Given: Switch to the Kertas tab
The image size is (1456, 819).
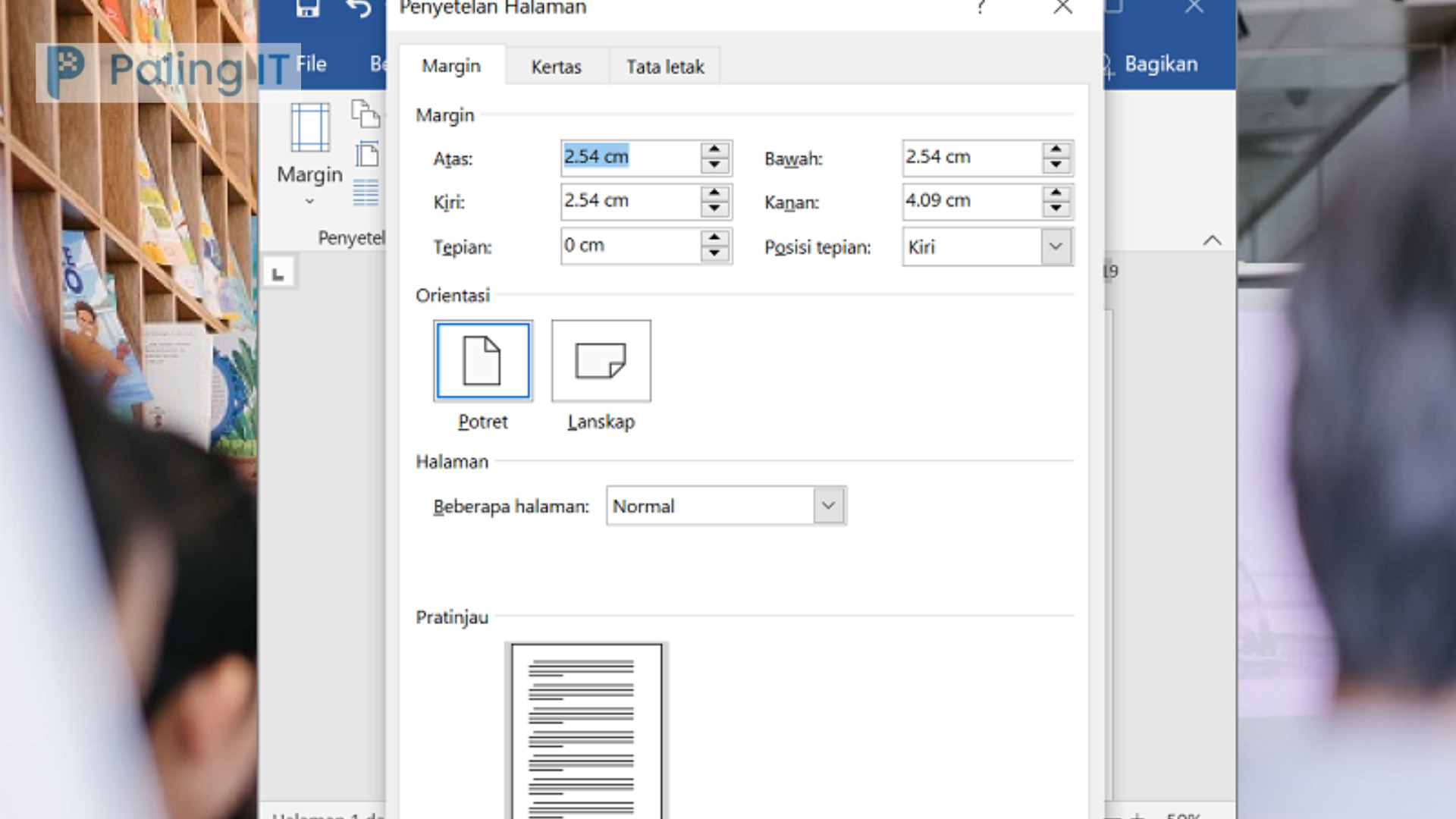Looking at the screenshot, I should (x=556, y=67).
